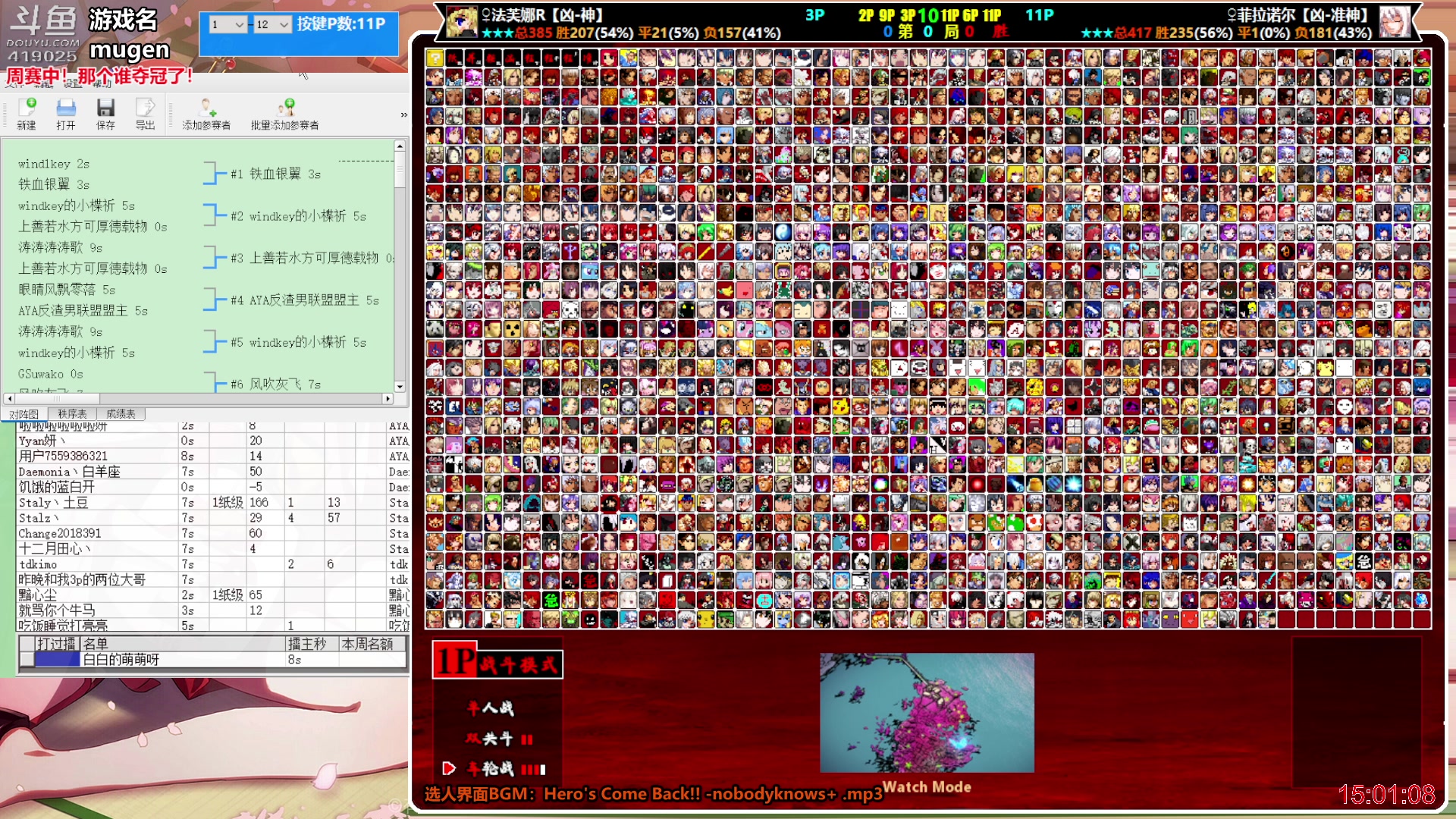The height and width of the screenshot is (819, 1456).
Task: Click the bracket horizontal scrollbar thumb
Action: click(x=58, y=398)
